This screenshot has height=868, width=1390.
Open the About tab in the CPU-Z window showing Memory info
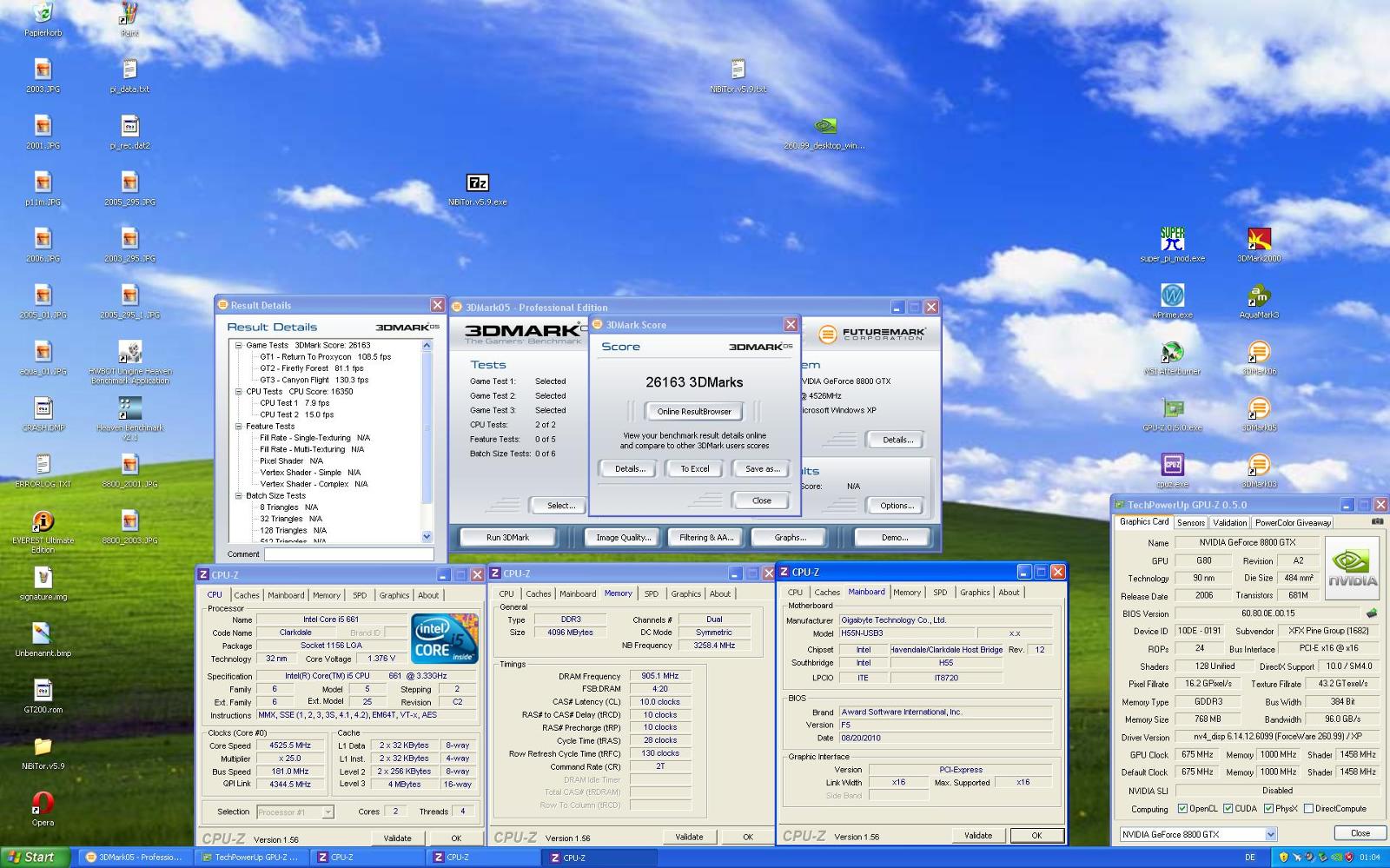pos(720,594)
